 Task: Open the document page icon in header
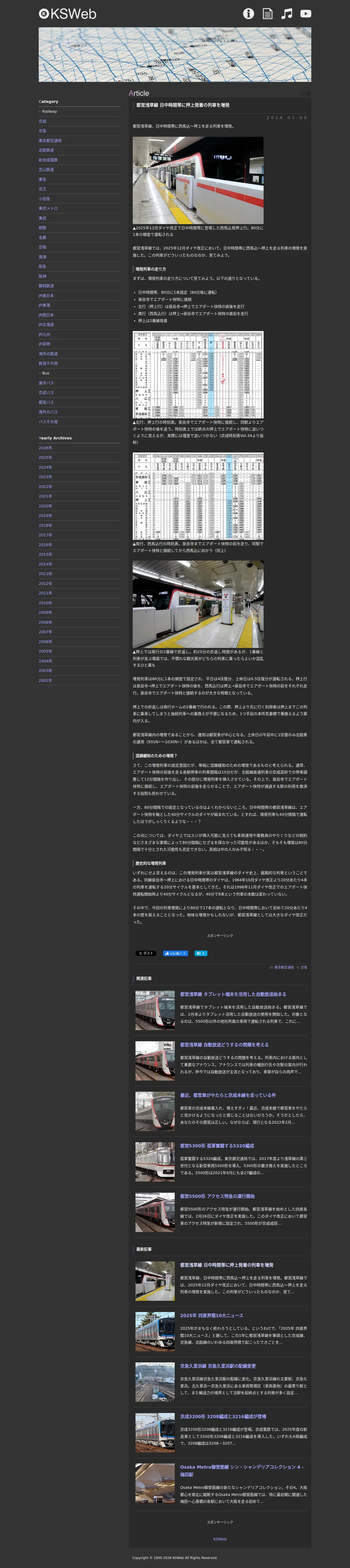267,13
